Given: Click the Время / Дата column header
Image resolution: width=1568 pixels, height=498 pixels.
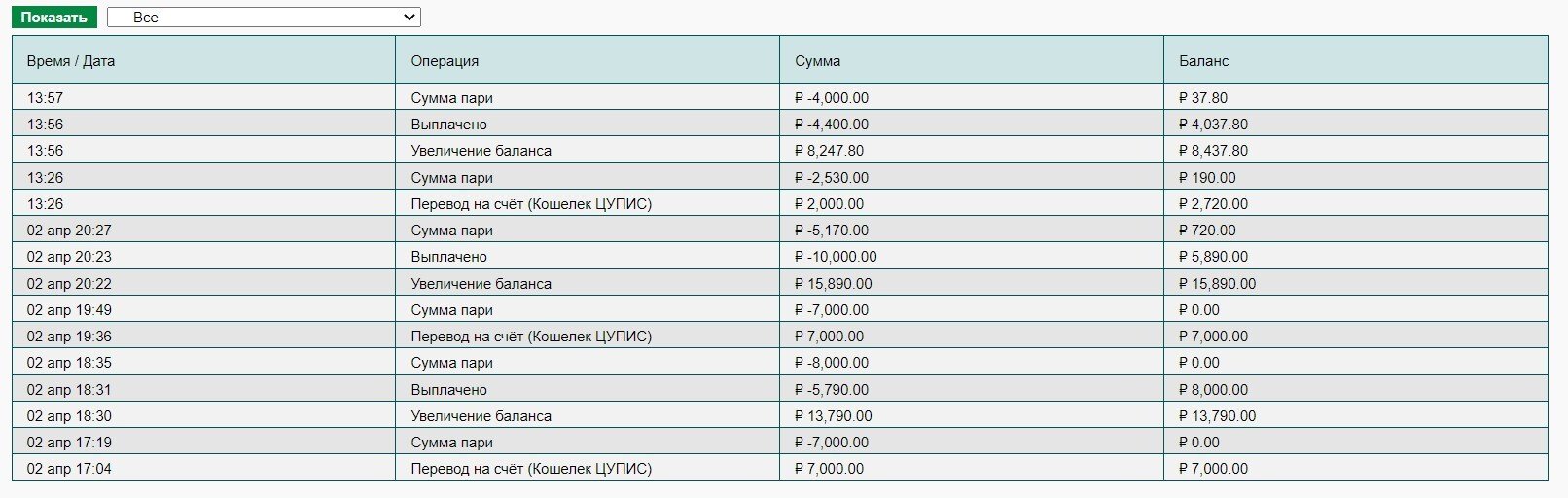Looking at the screenshot, I should (71, 60).
